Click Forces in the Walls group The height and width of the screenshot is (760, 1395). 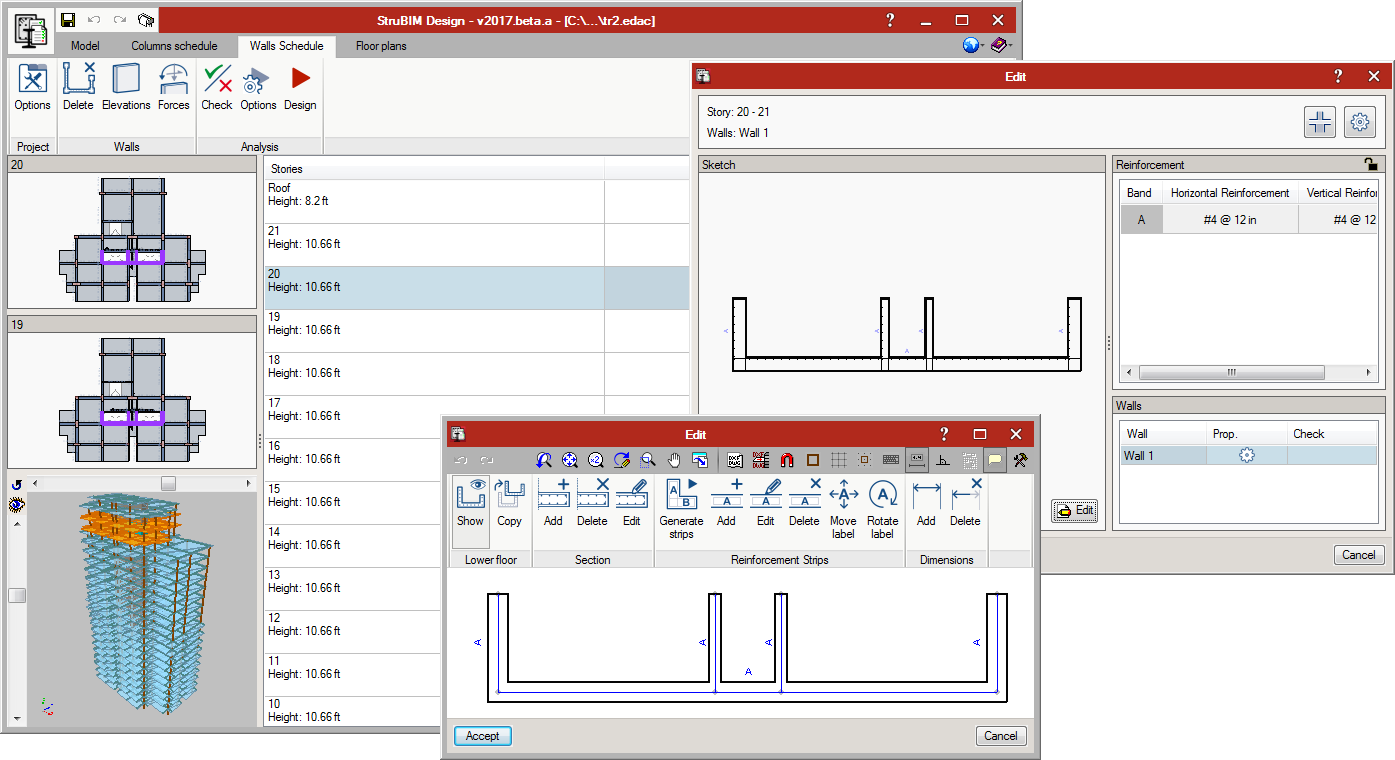[x=173, y=87]
